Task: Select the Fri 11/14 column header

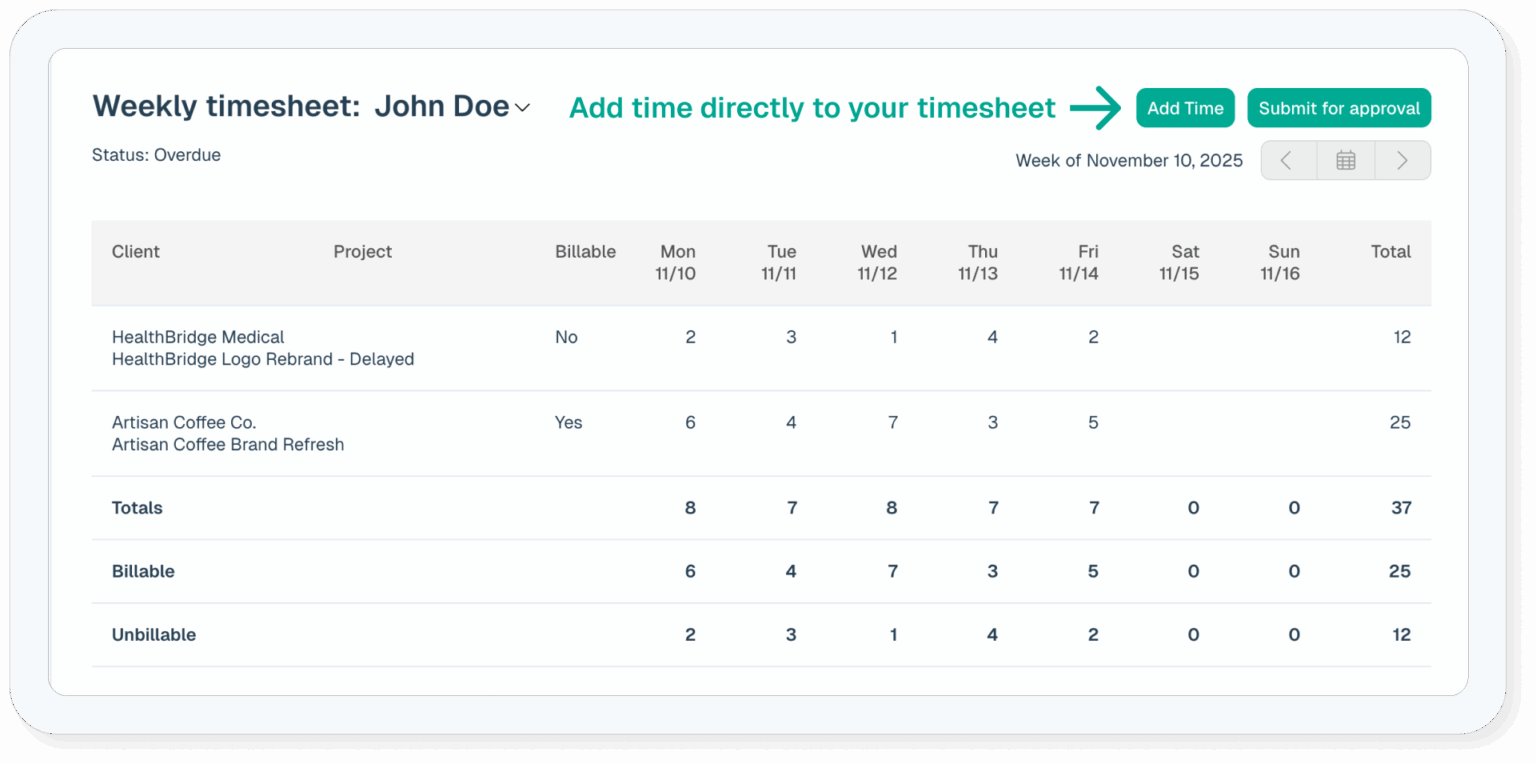Action: 1080,263
